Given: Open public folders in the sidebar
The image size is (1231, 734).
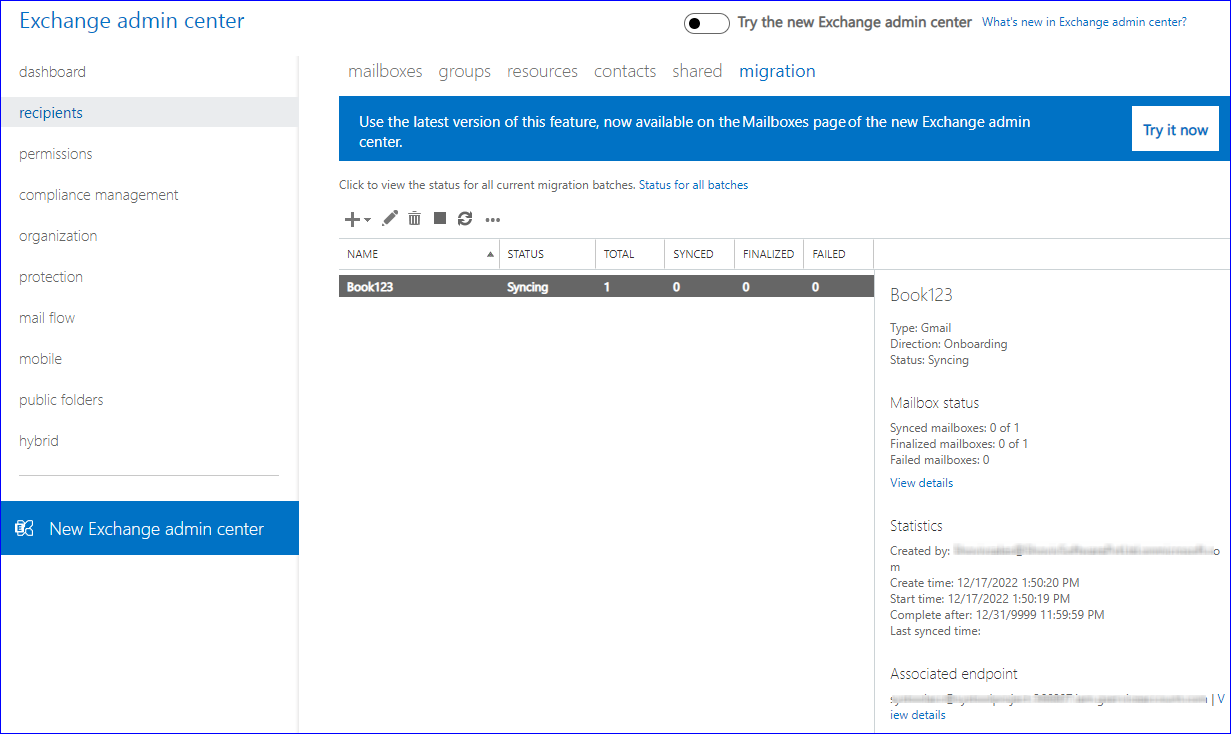Looking at the screenshot, I should (x=61, y=400).
